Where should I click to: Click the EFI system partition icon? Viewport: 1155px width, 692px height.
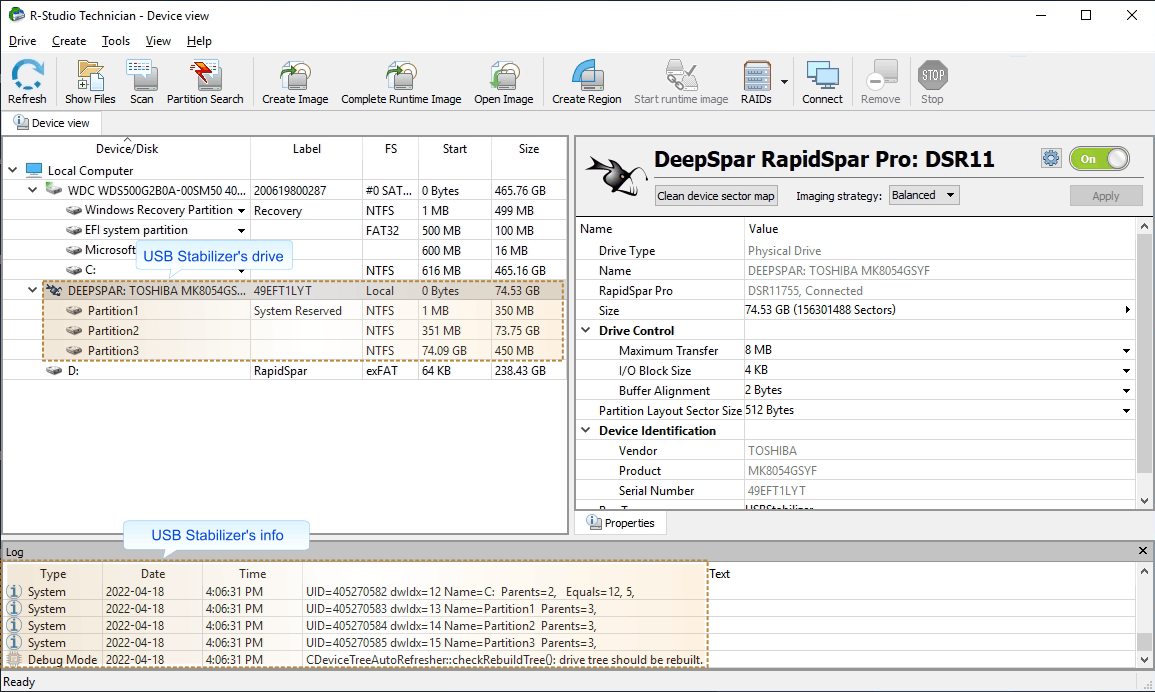[x=74, y=230]
